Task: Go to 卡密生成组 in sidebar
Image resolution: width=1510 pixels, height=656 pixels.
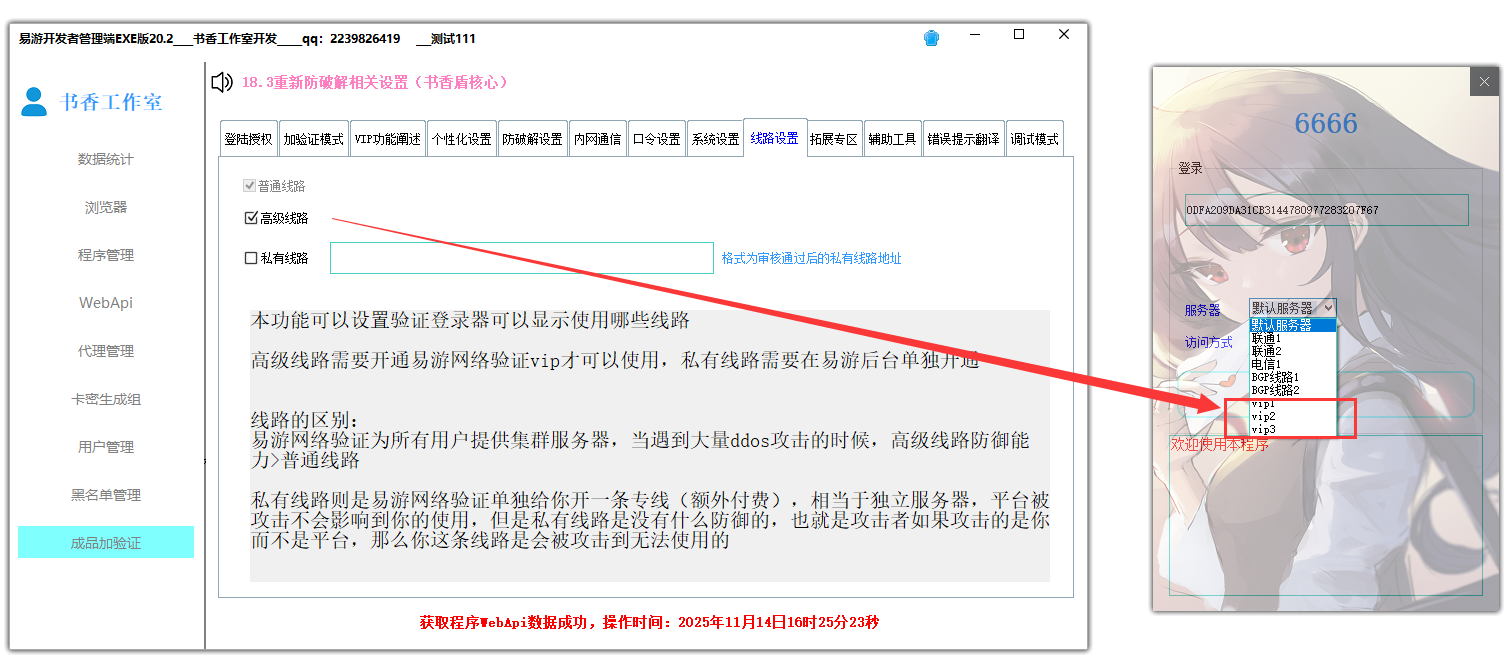Action: (106, 399)
